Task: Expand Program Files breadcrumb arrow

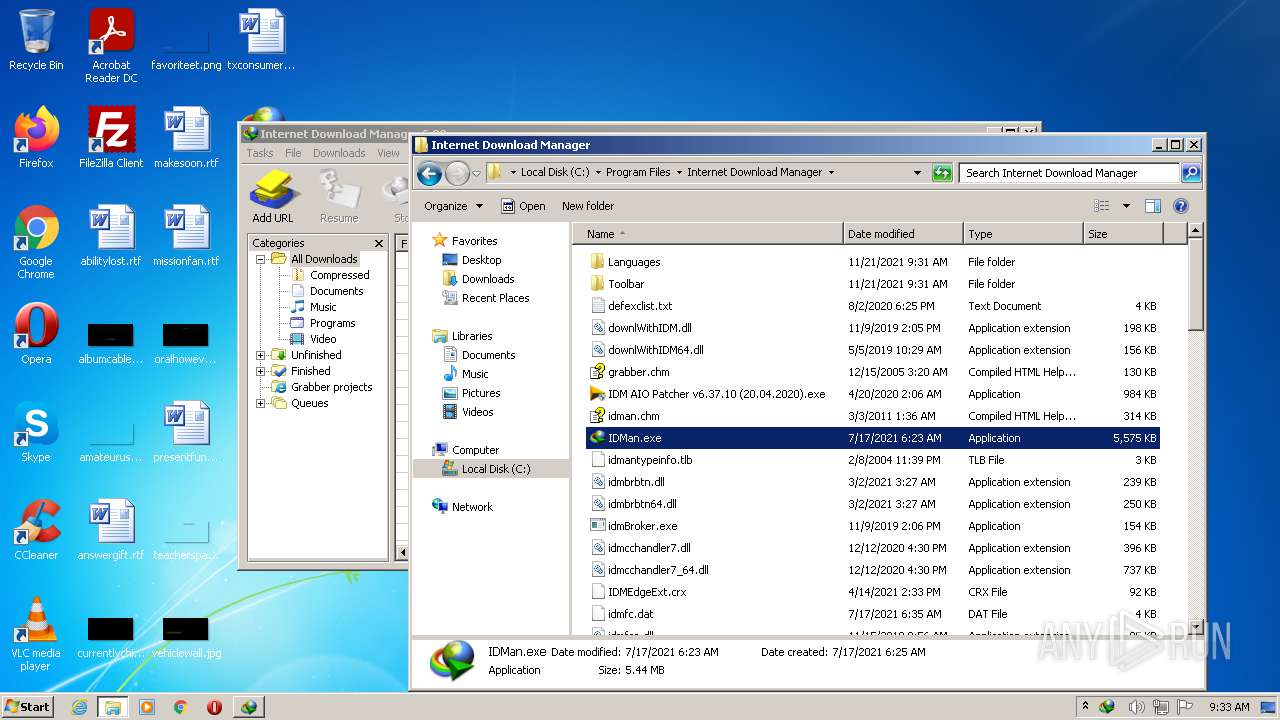Action: pos(678,173)
